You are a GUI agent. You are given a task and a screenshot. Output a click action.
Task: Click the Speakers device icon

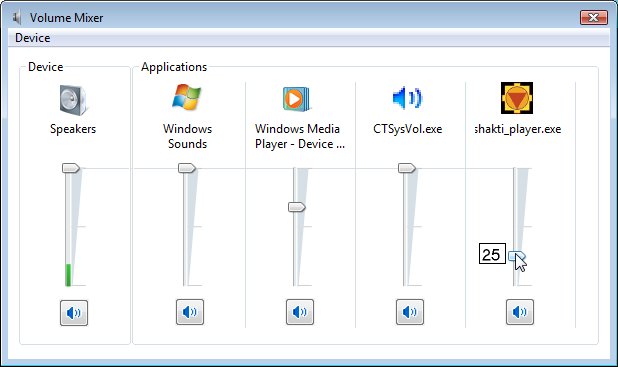[x=73, y=100]
